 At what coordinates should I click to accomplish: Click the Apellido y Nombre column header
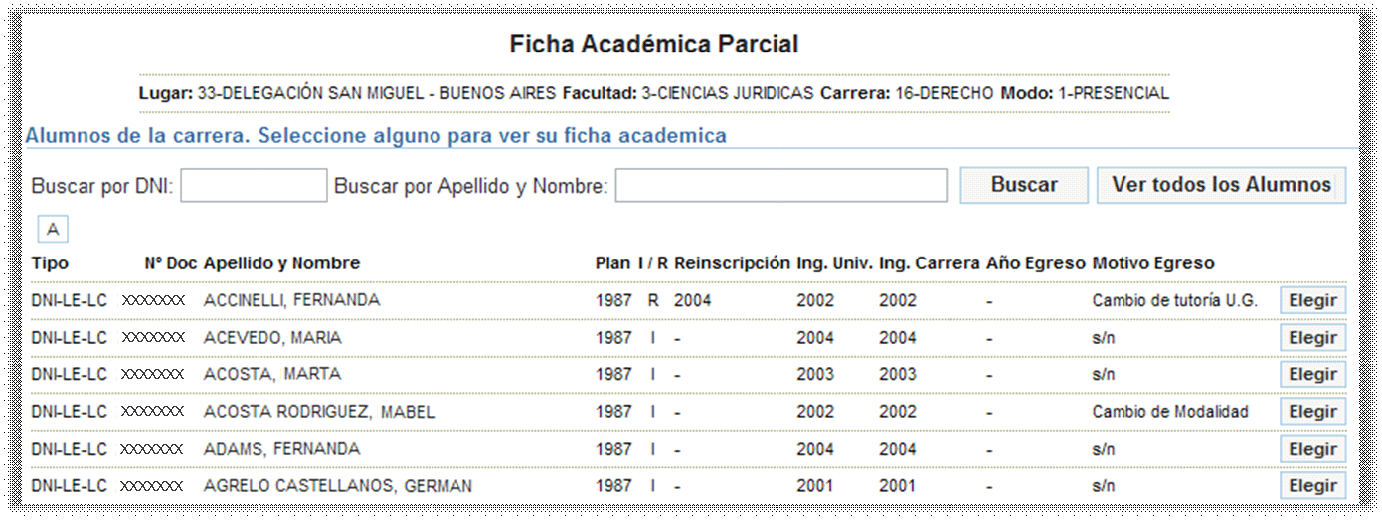click(282, 263)
